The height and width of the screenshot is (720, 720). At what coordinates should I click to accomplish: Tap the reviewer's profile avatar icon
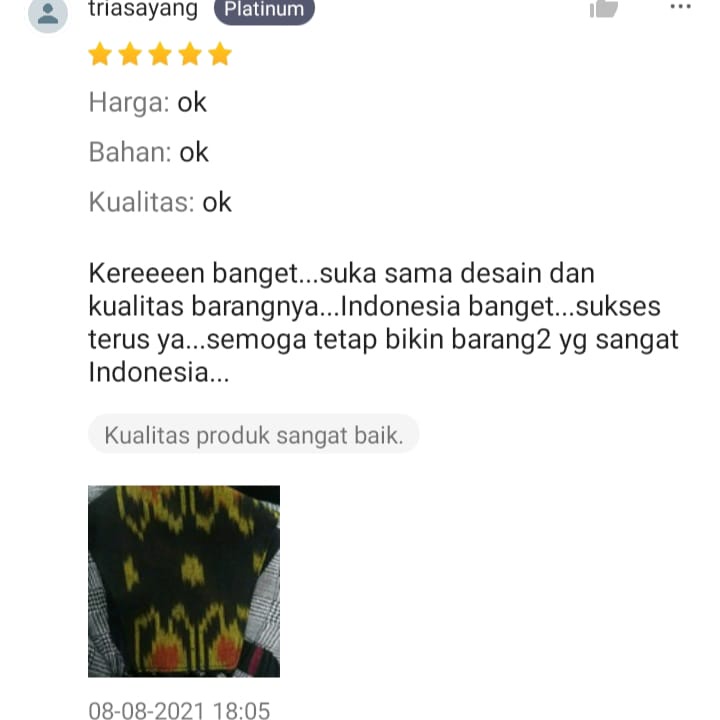[x=48, y=14]
